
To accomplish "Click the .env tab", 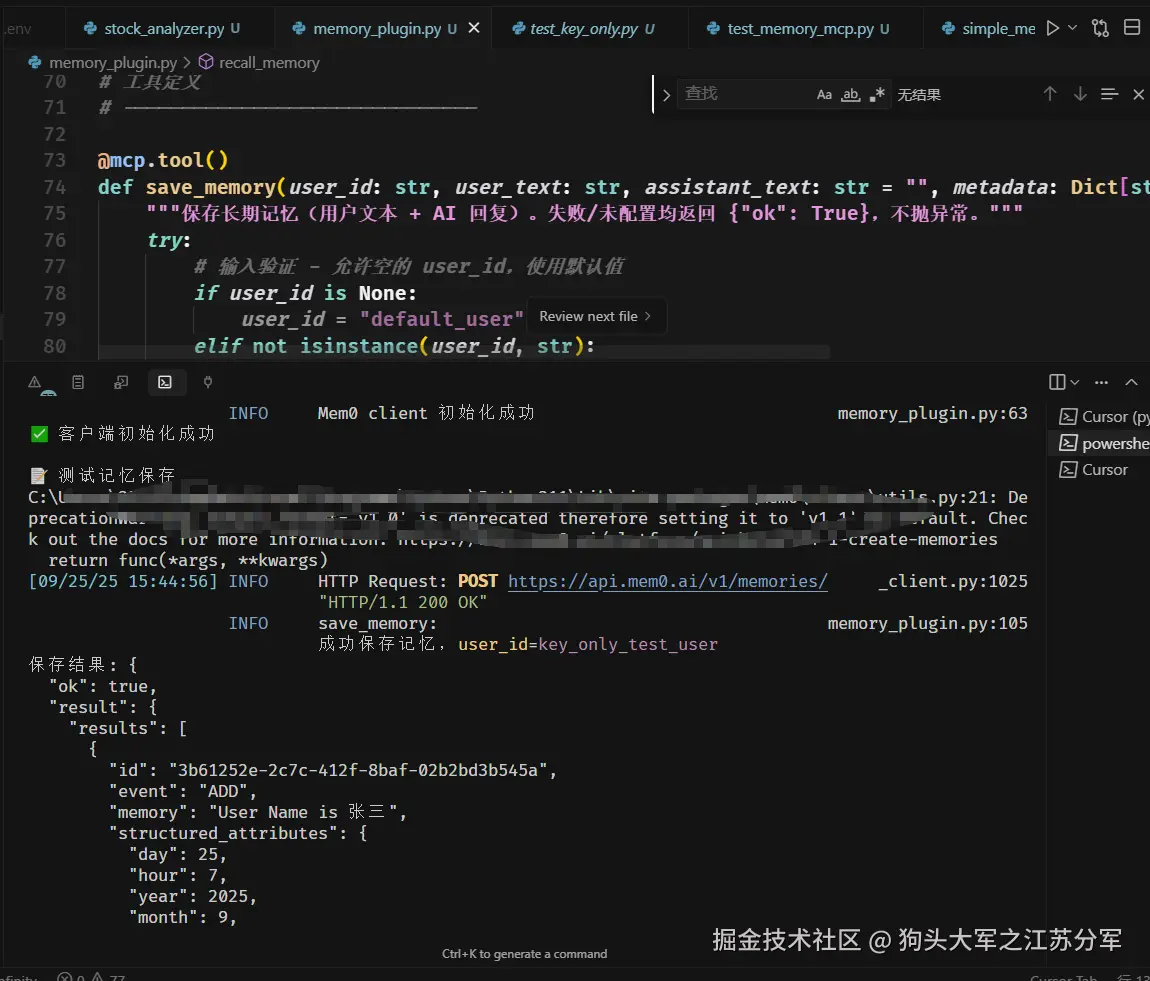I will 18,29.
